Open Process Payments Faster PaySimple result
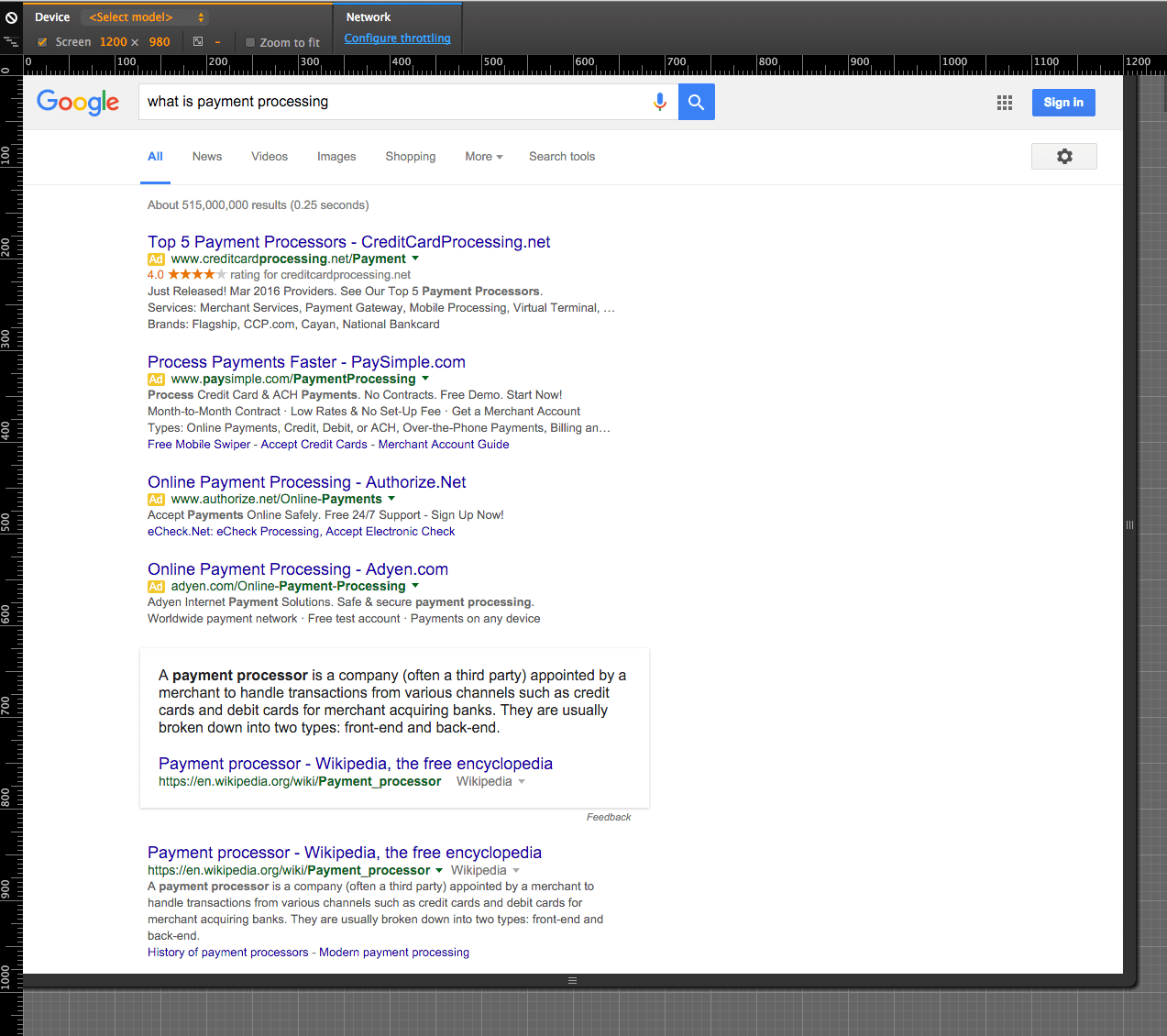 pos(306,362)
